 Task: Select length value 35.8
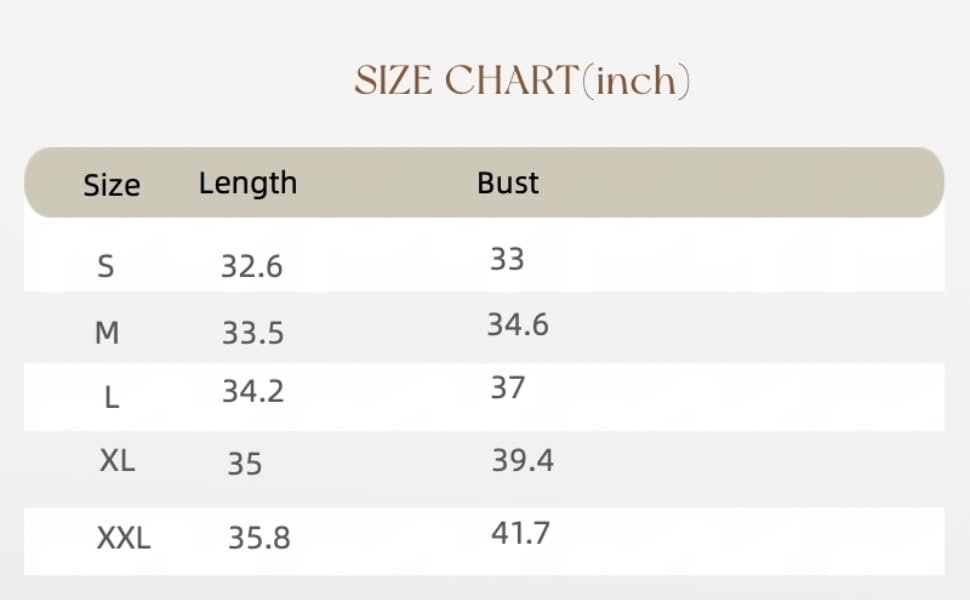point(259,538)
